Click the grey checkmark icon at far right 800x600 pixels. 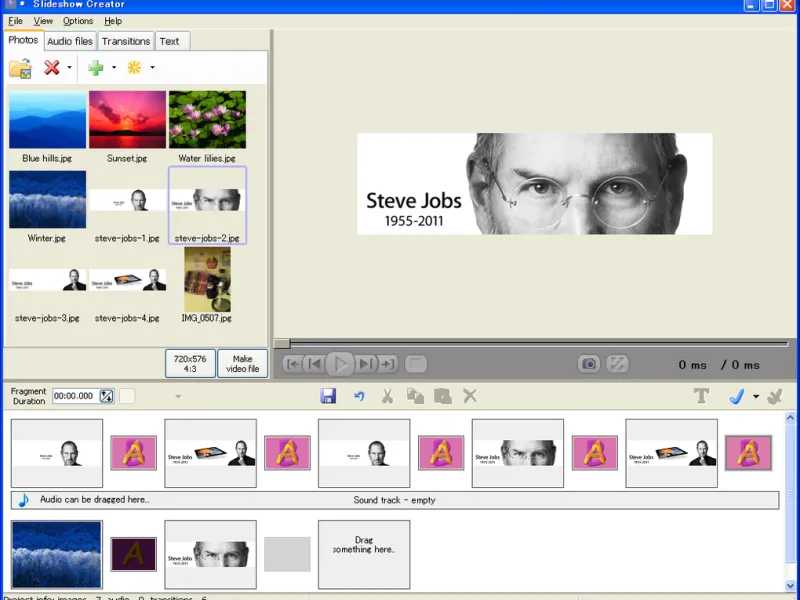point(774,396)
